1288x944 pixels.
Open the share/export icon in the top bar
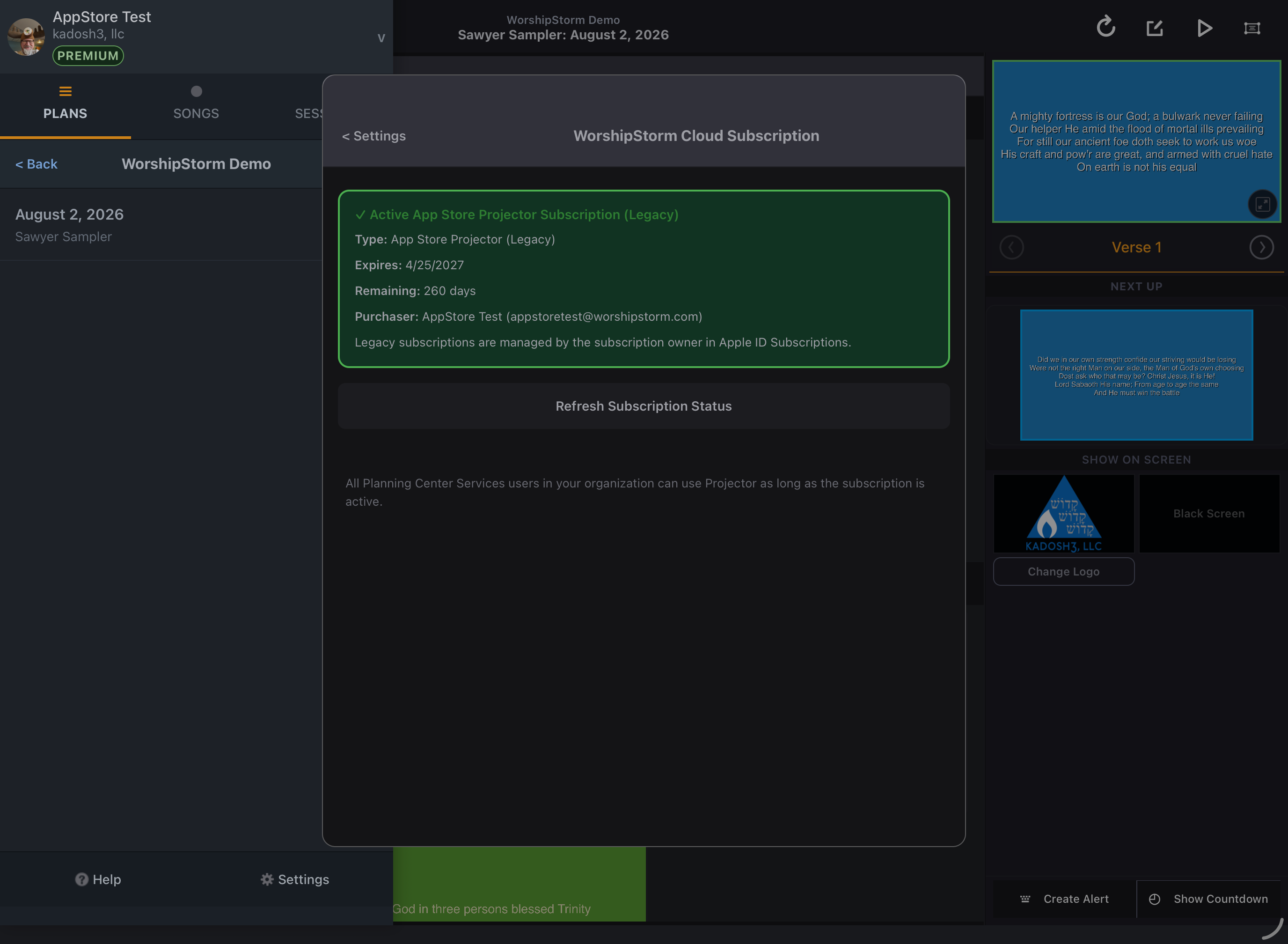[1154, 28]
